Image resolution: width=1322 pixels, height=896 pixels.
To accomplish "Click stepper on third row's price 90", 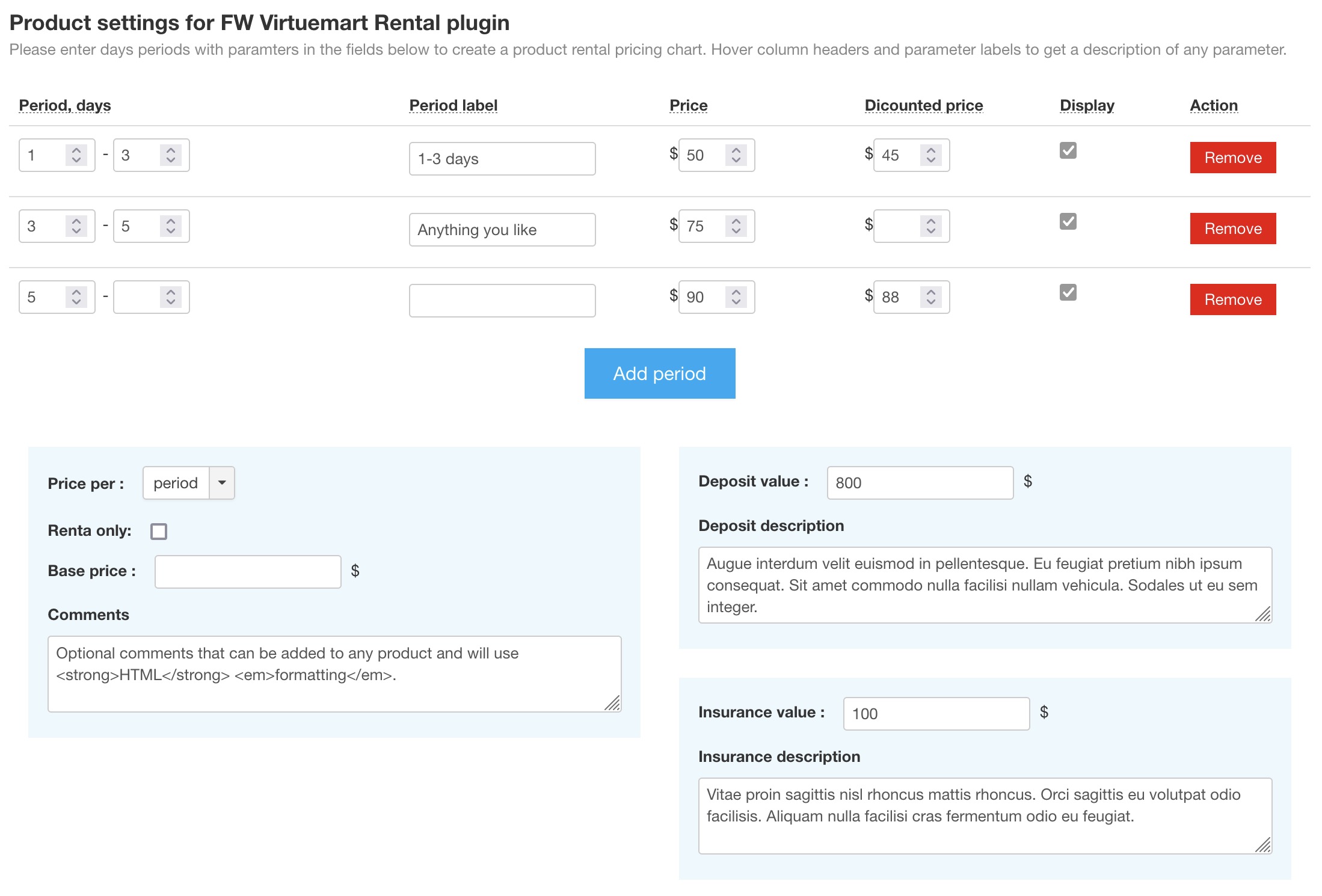I will (x=736, y=297).
